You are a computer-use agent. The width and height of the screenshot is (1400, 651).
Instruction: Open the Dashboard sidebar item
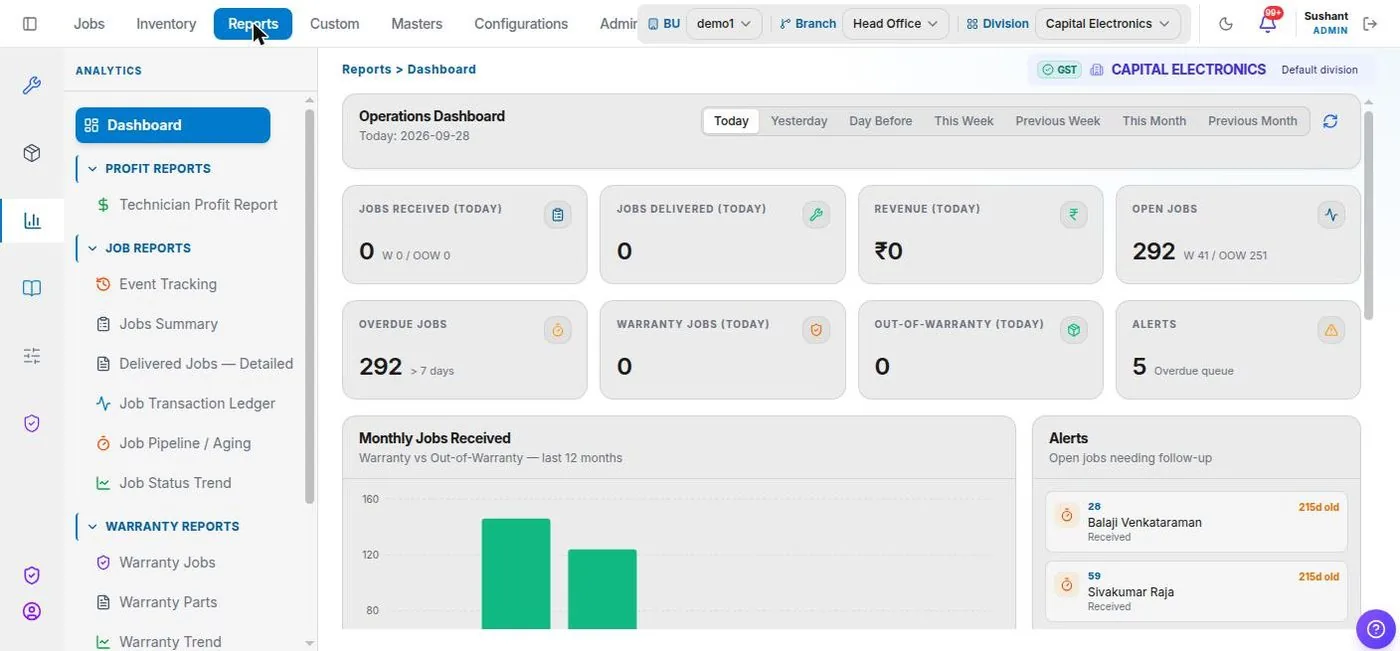(x=173, y=125)
